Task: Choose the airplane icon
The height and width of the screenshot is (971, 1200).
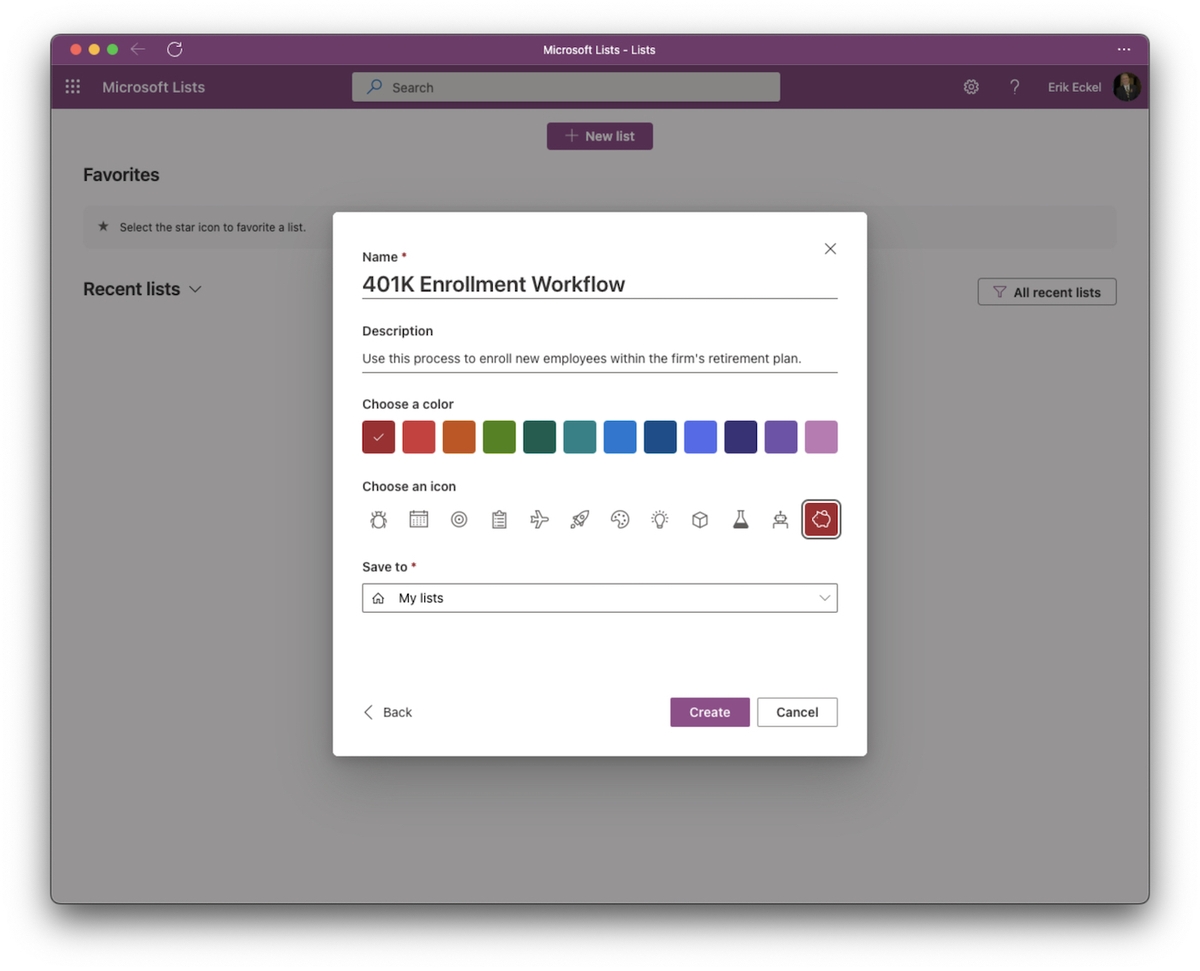Action: [x=539, y=519]
